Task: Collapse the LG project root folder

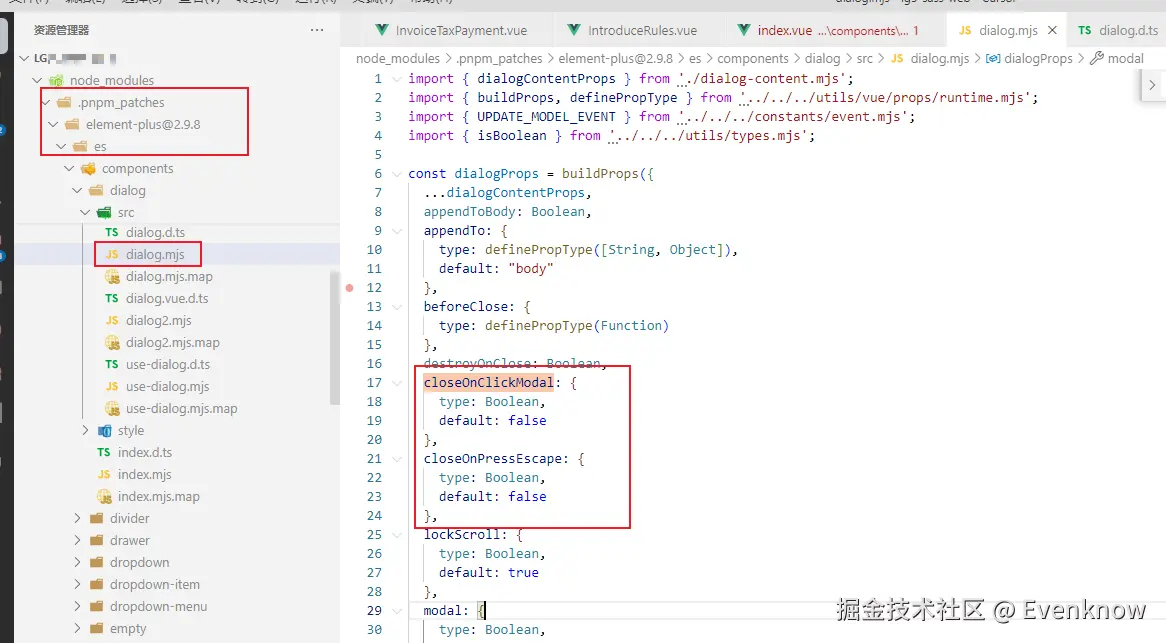Action: [x=24, y=58]
